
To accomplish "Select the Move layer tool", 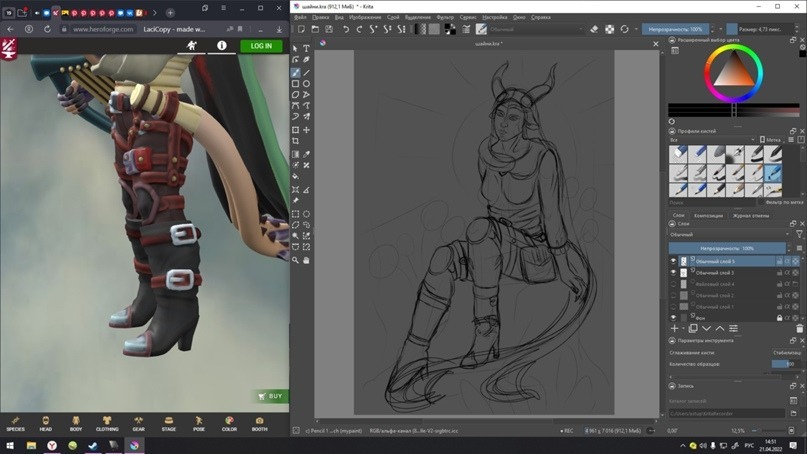I will (x=306, y=130).
